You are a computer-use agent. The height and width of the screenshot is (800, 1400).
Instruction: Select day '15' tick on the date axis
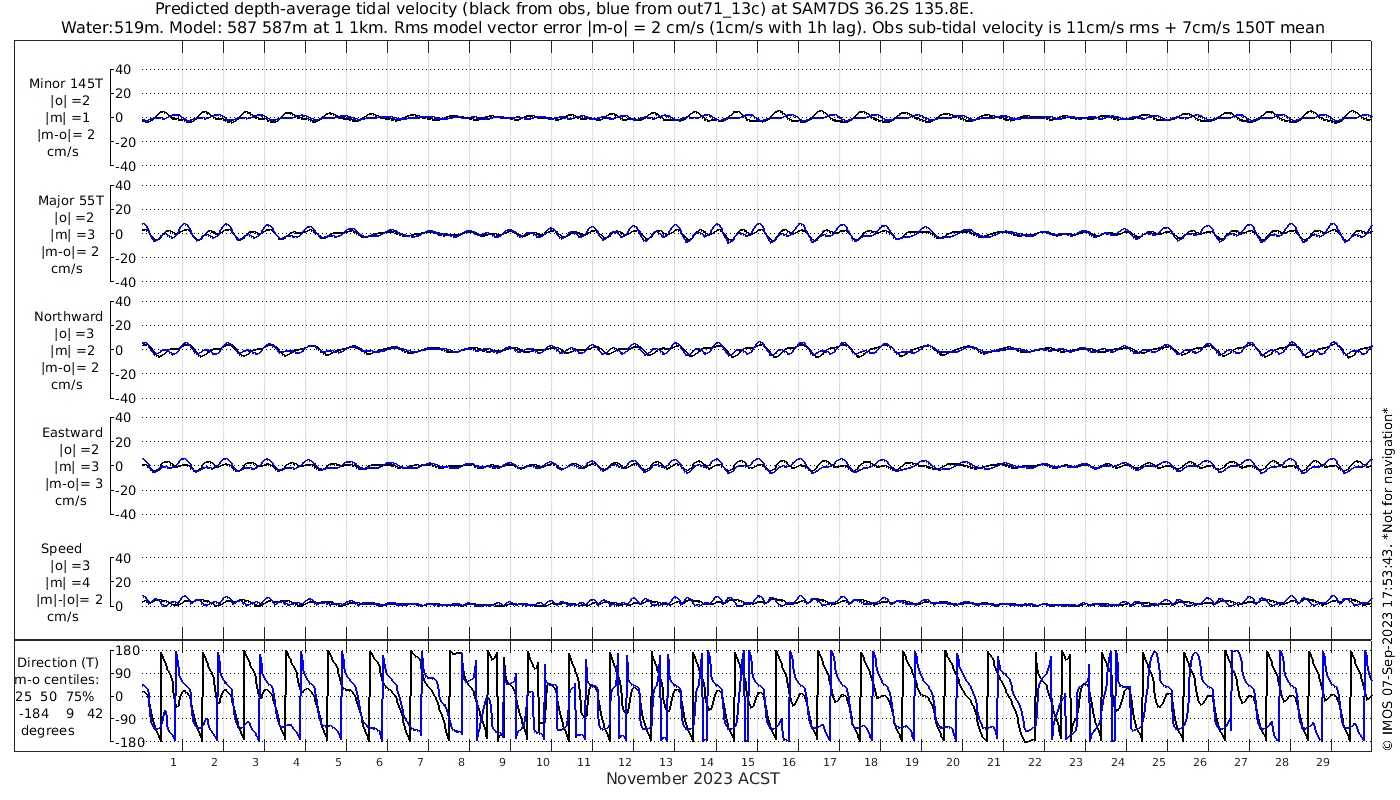tap(748, 762)
